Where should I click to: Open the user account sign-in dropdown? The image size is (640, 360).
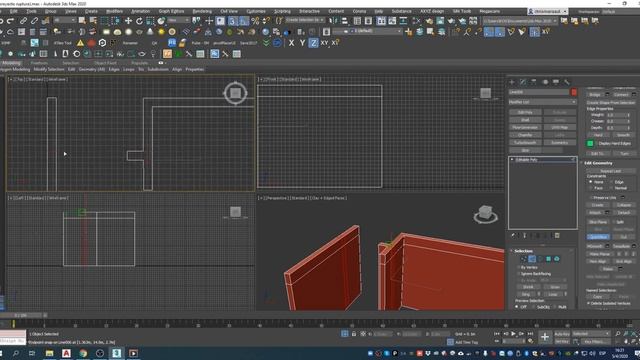[x=548, y=11]
